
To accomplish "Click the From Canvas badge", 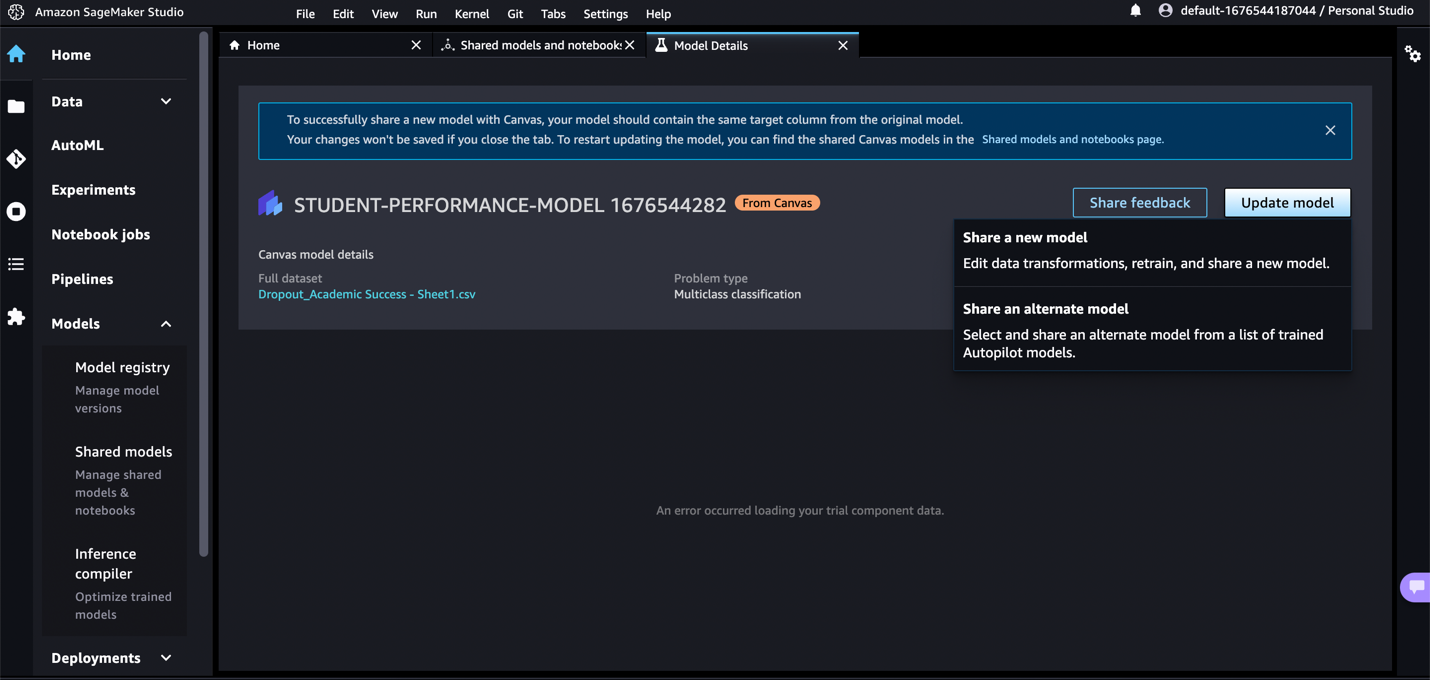I will (x=777, y=203).
